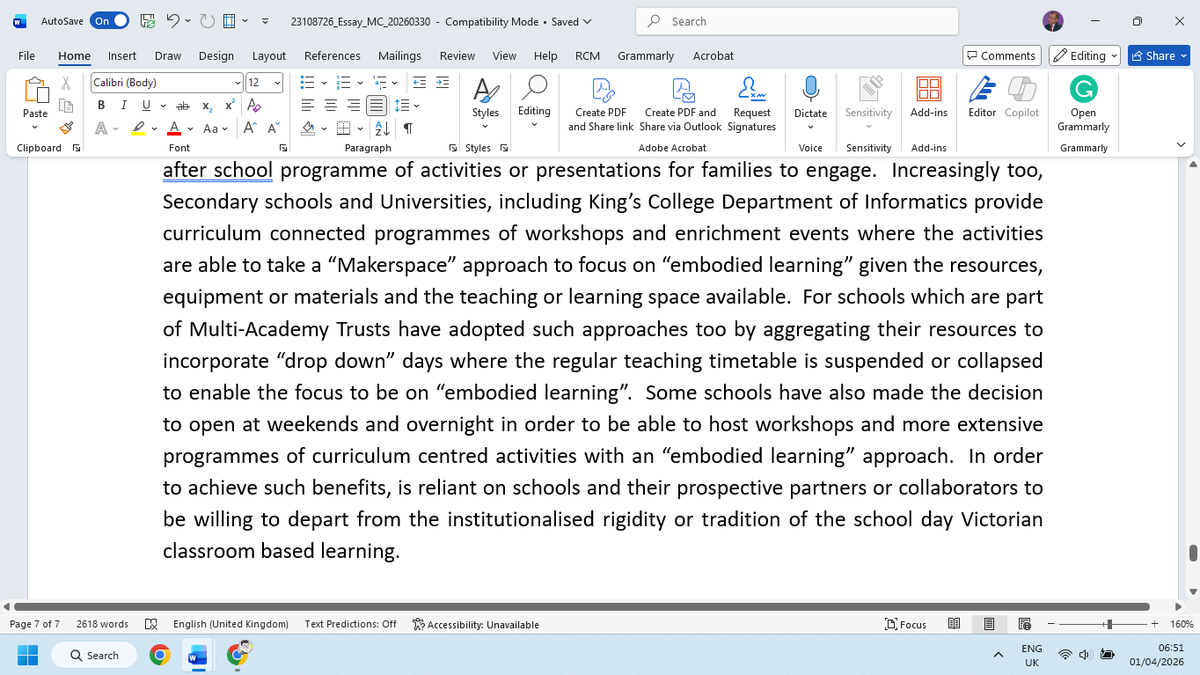Click the Paste clipboard icon

click(x=35, y=91)
